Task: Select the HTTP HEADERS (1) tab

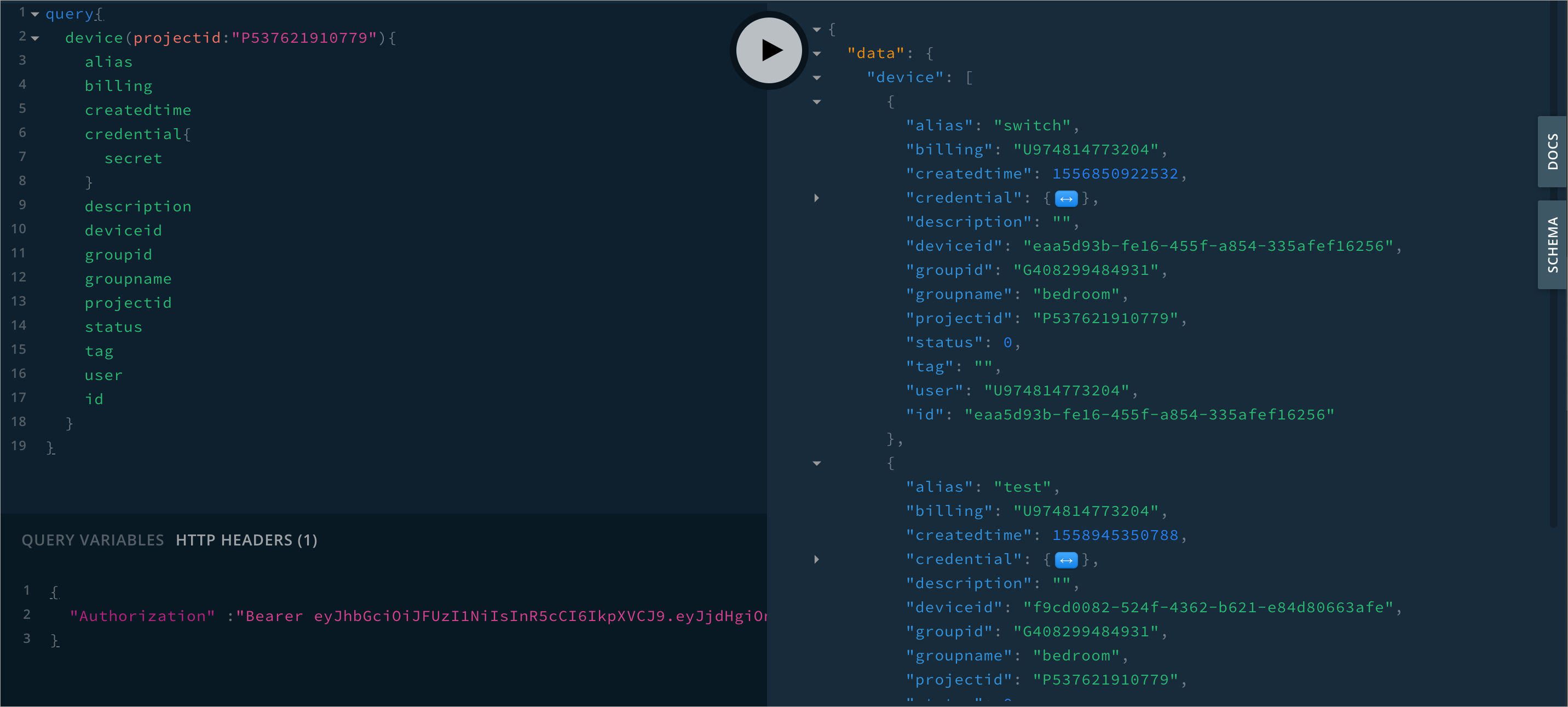Action: click(246, 540)
